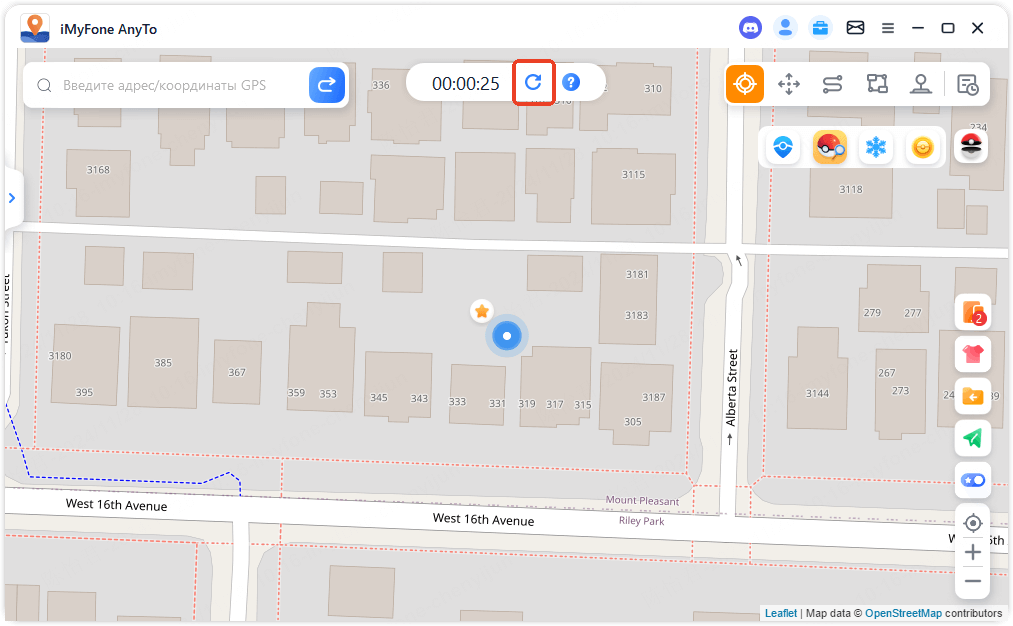The width and height of the screenshot is (1013, 626).
Task: Zoom out the map with minus button
Action: [x=973, y=581]
